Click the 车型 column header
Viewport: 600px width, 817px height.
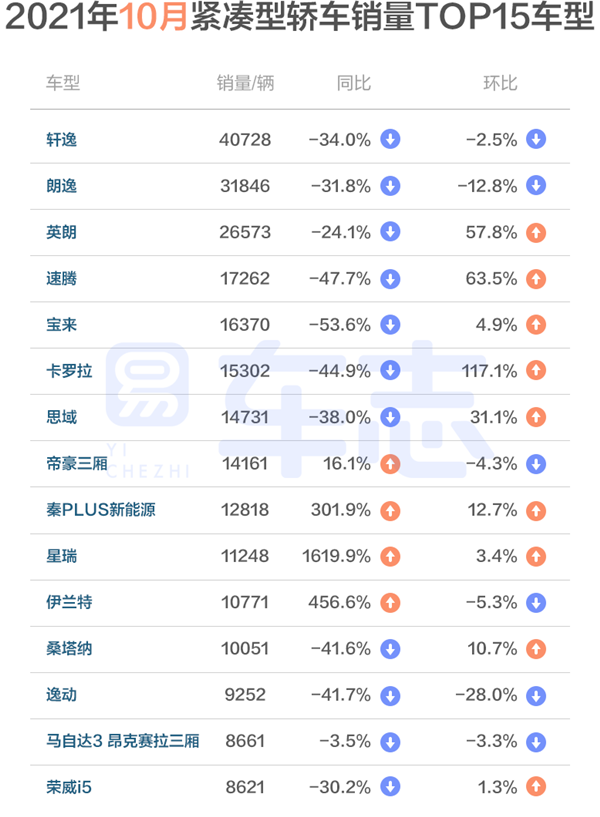(62, 83)
